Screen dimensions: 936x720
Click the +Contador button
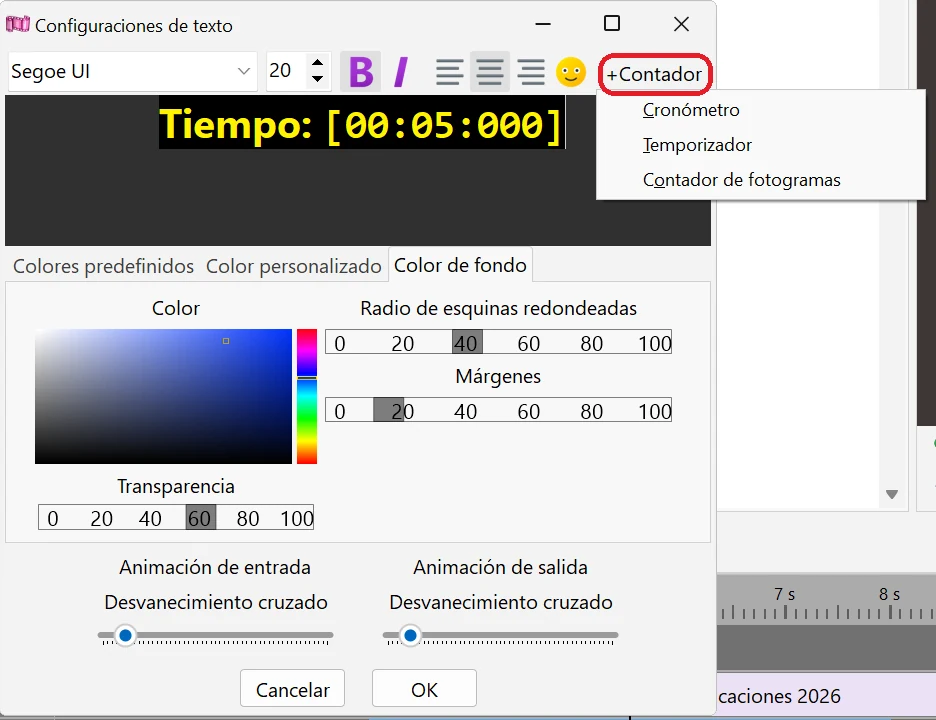(654, 74)
